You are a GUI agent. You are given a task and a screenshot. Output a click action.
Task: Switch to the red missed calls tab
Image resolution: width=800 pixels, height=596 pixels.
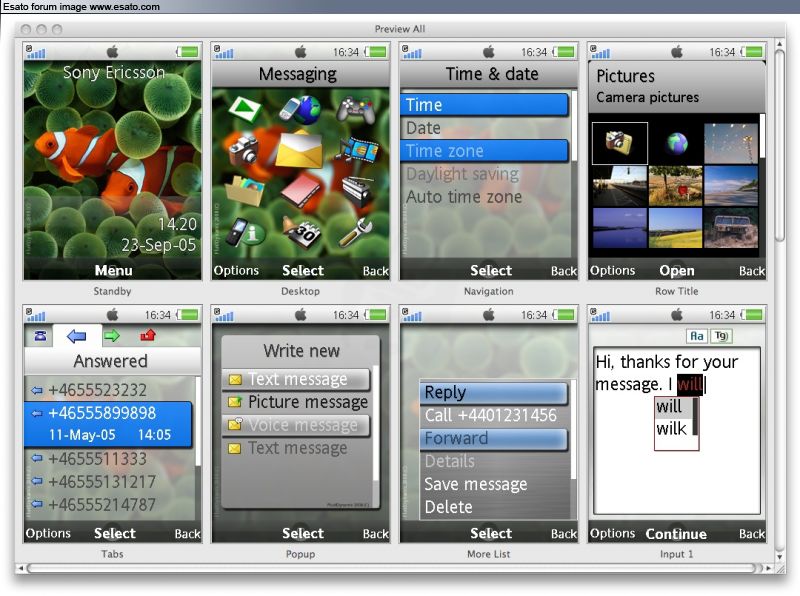(x=147, y=336)
